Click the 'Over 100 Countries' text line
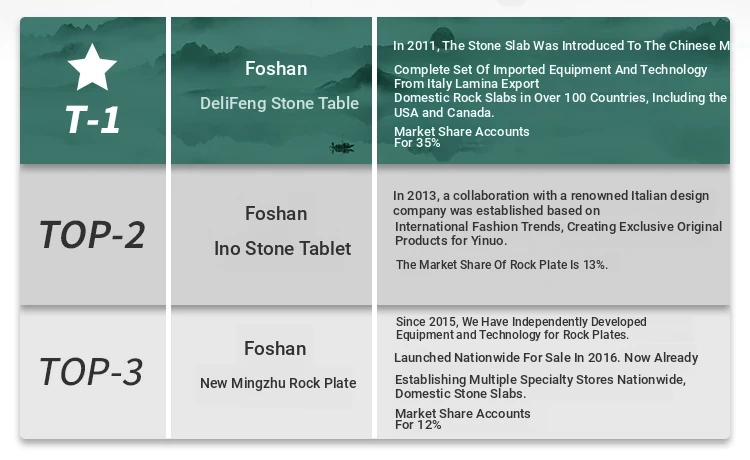This screenshot has width=750, height=460. point(560,98)
